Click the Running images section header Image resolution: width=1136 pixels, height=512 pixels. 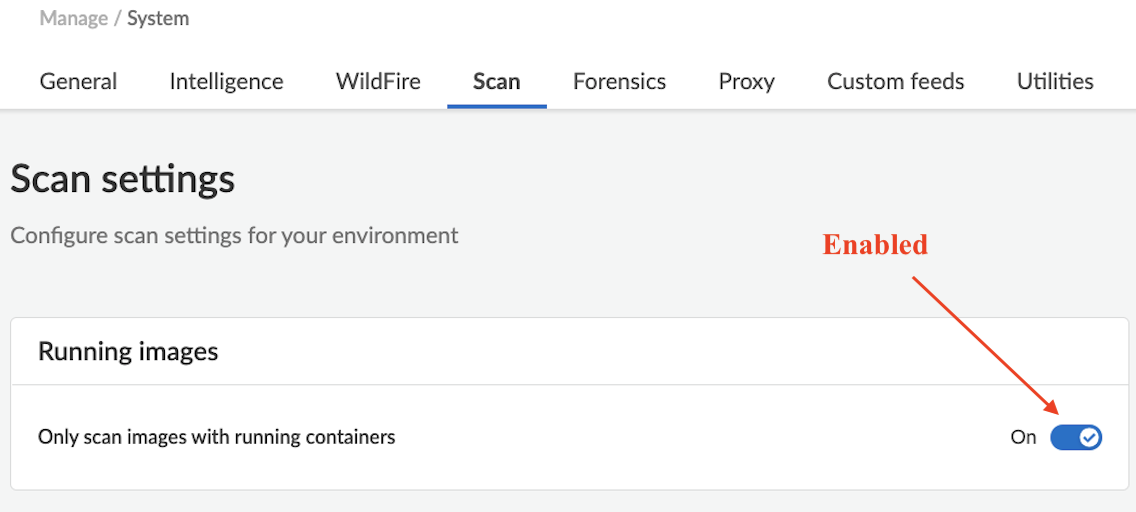pyautogui.click(x=128, y=351)
